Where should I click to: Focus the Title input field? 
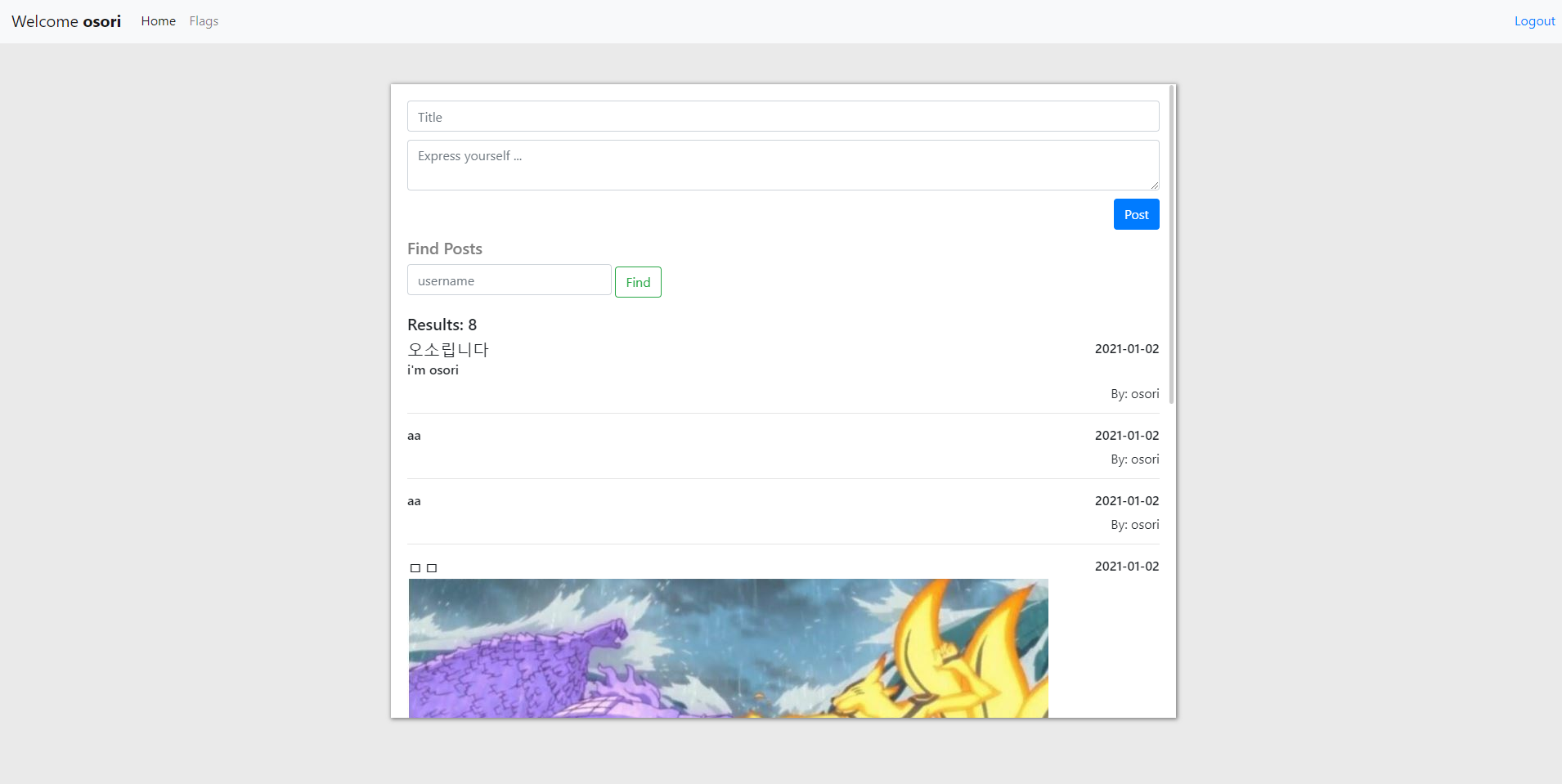tap(783, 116)
